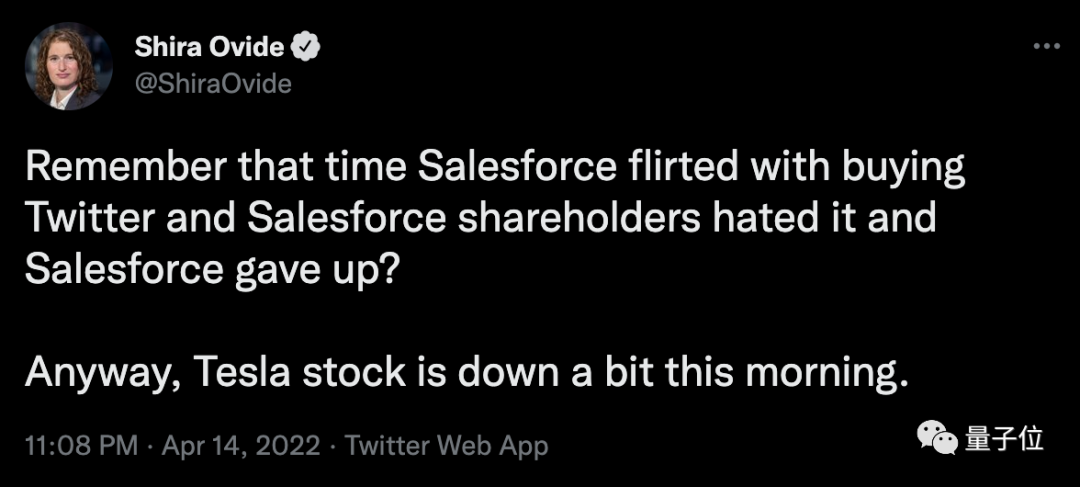Viewport: 1080px width, 487px height.
Task: Click the blue verified badge
Action: (305, 47)
